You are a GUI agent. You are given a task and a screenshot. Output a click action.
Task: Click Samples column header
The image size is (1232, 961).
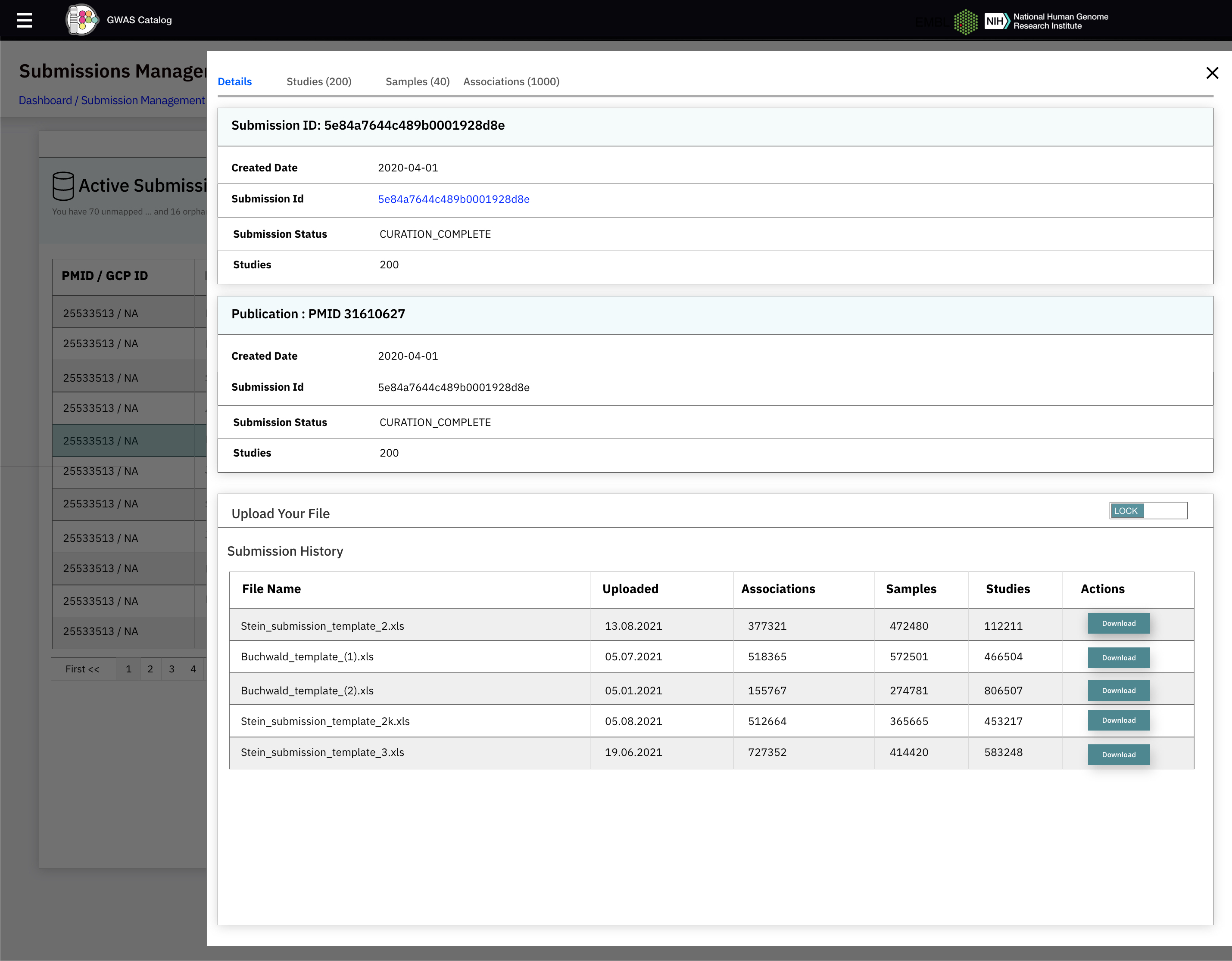[x=911, y=589]
